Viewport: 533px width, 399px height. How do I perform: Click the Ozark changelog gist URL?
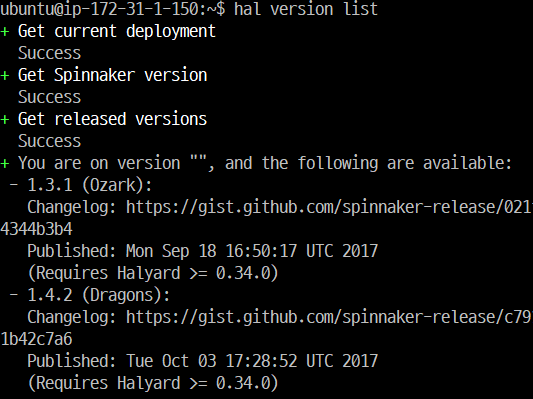tap(329, 207)
